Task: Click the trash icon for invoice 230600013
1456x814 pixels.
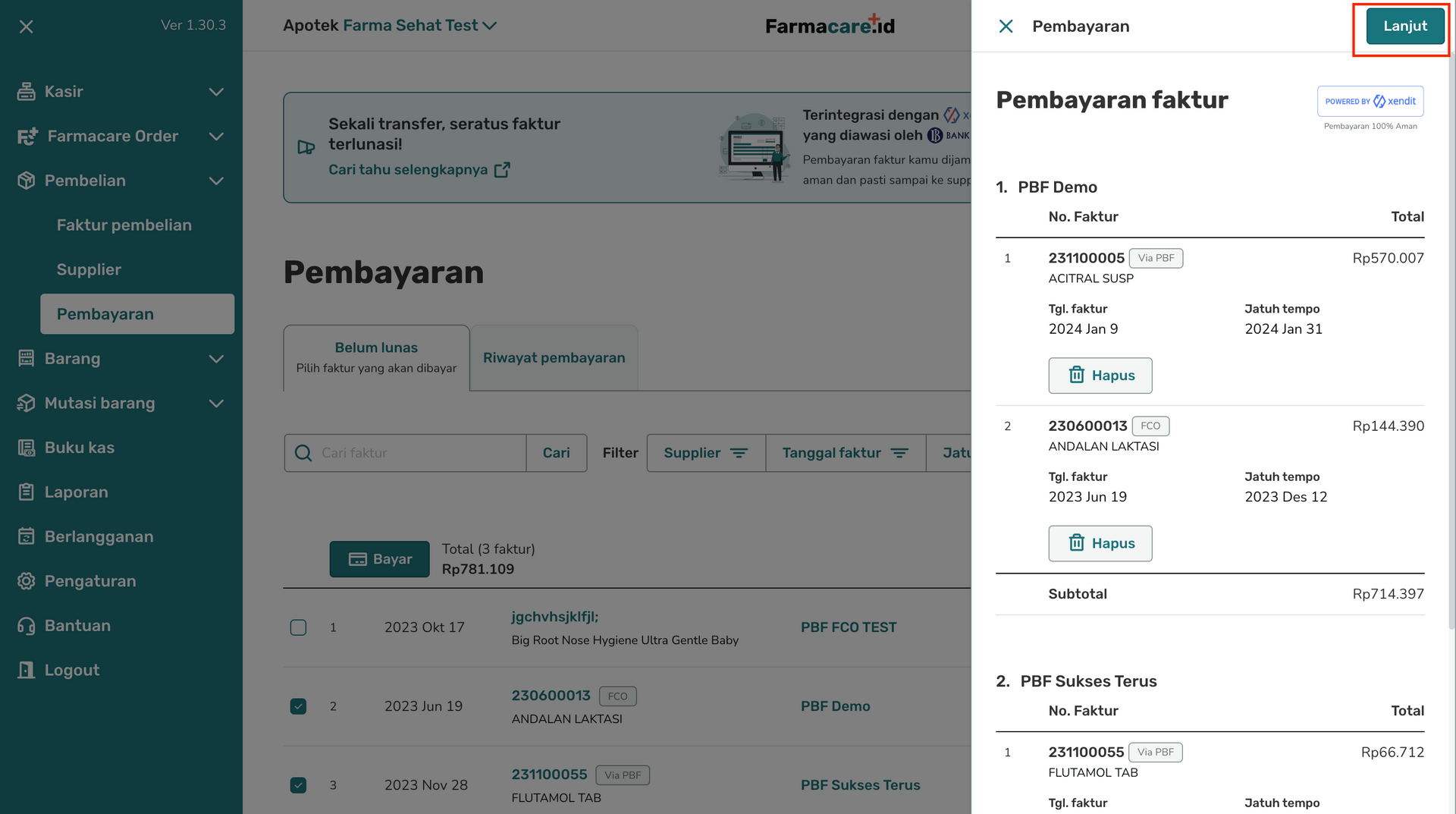Action: [x=1077, y=542]
